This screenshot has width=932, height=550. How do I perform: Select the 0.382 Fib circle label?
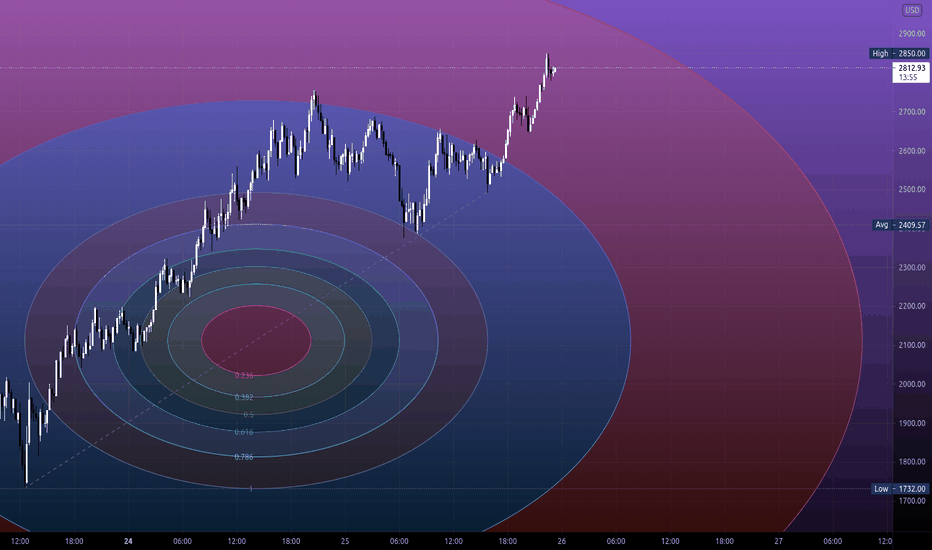pos(244,397)
